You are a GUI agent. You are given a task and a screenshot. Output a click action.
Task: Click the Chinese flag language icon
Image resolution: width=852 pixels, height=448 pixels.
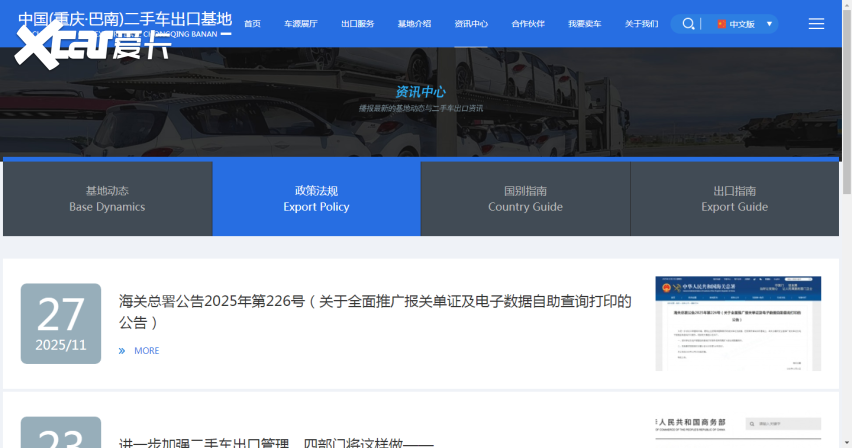722,24
